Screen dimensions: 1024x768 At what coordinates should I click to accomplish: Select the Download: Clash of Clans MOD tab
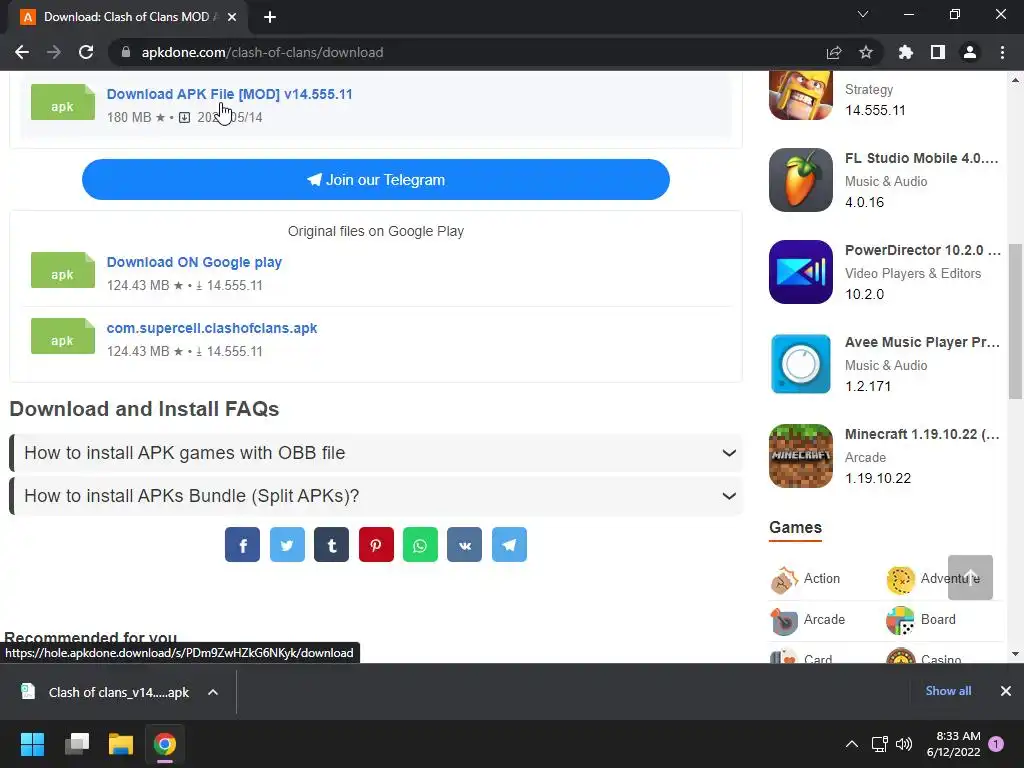coord(127,17)
